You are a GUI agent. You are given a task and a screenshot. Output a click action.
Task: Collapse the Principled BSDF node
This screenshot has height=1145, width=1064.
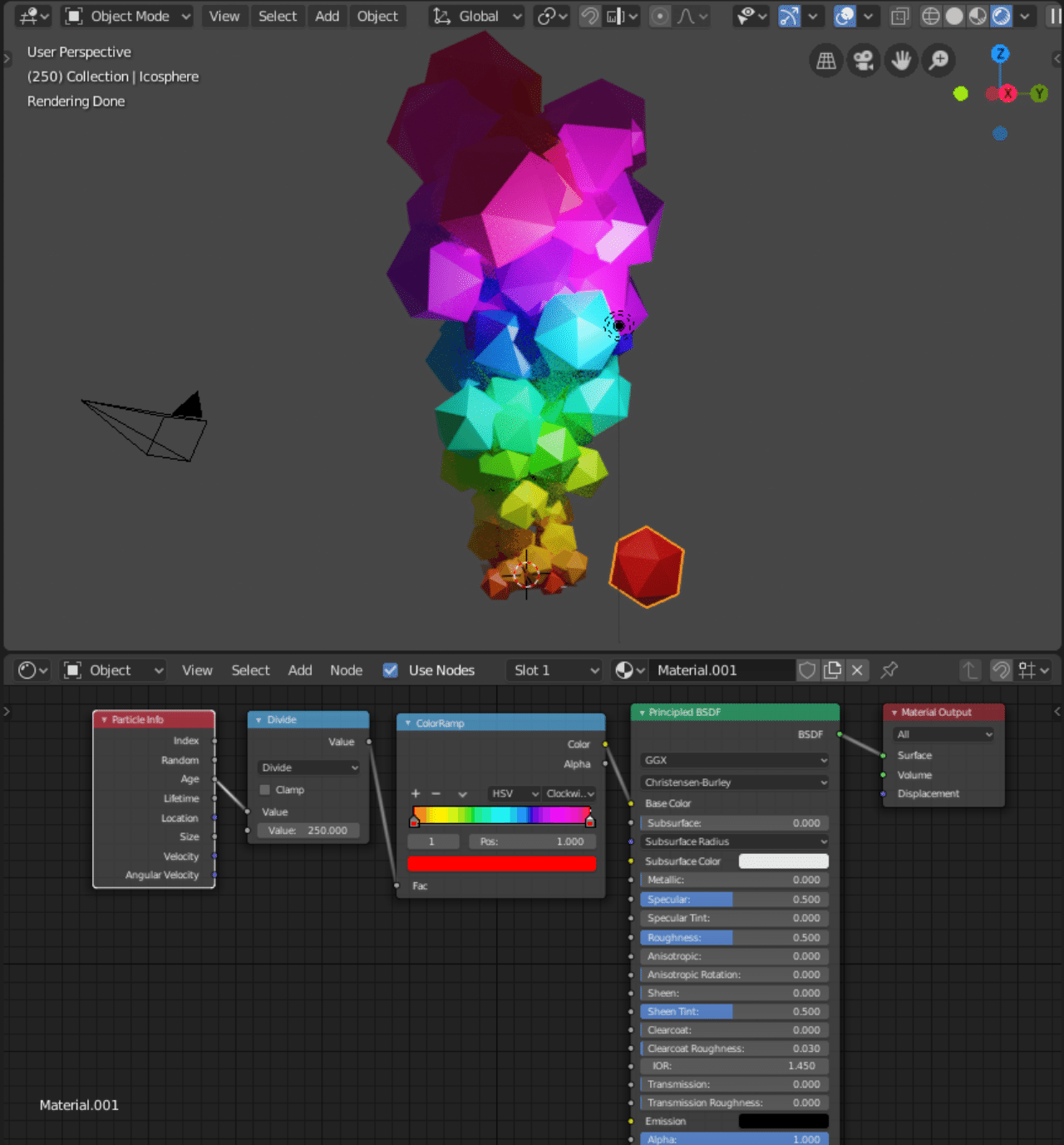click(642, 713)
